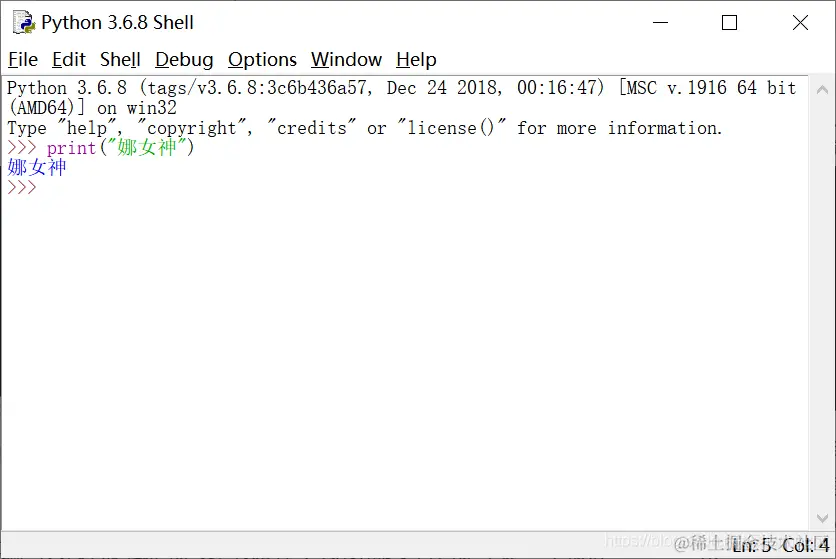Click the blue output text 娜女神
This screenshot has height=559, width=836.
tap(36, 167)
